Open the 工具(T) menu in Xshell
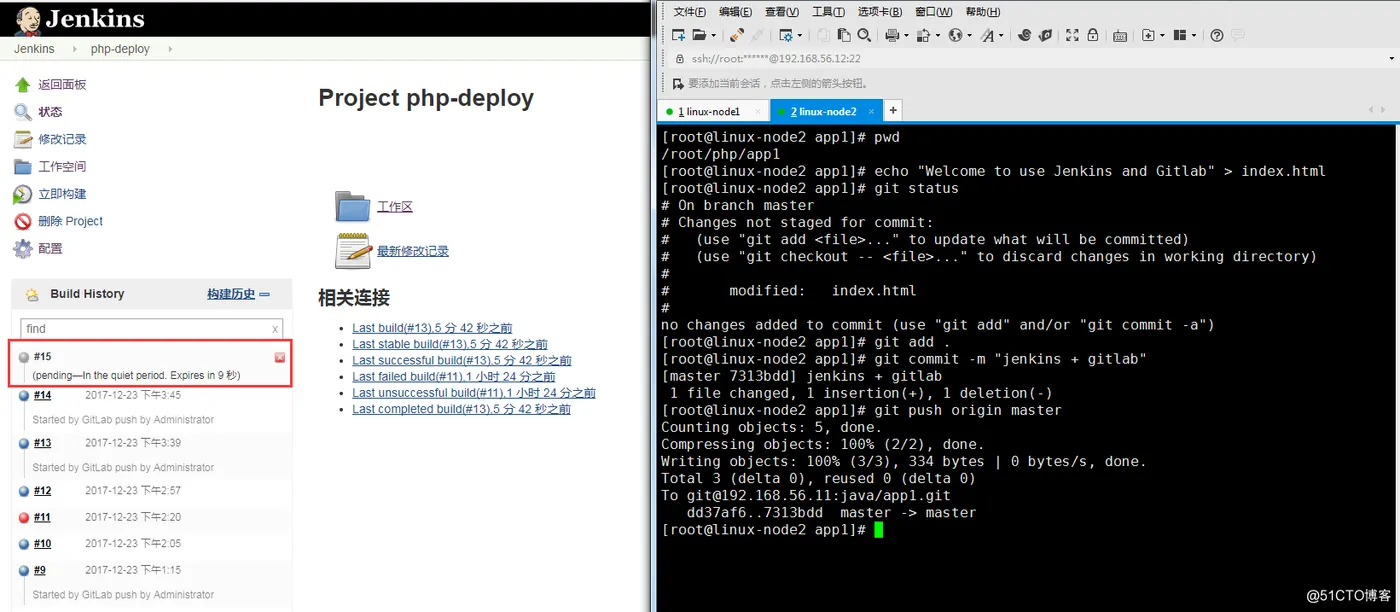This screenshot has height=612, width=1400. click(828, 12)
